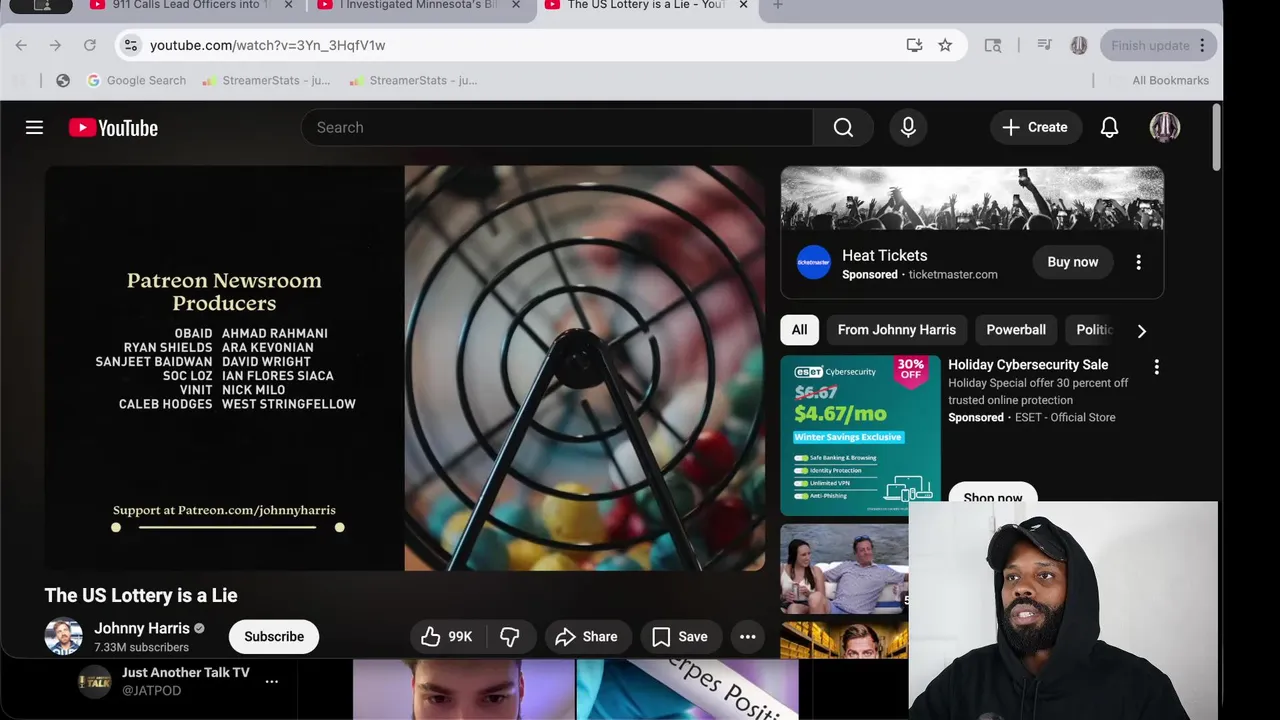
Task: Open the YouTube account avatar menu
Action: 1165,127
